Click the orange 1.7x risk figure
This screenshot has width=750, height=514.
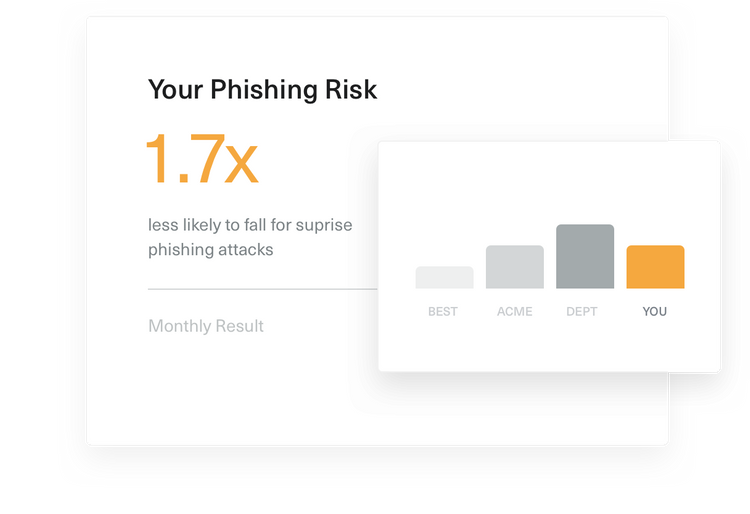tap(202, 159)
